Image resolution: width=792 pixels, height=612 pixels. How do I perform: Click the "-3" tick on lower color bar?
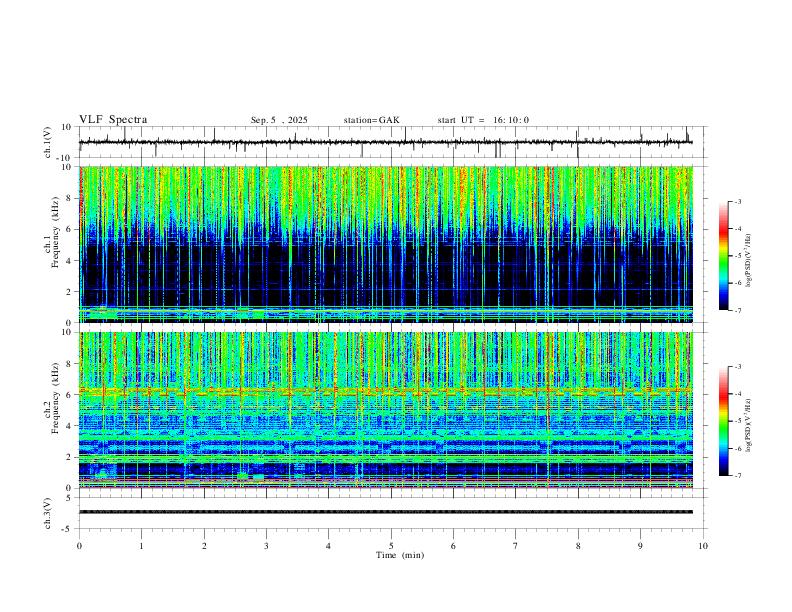point(737,367)
